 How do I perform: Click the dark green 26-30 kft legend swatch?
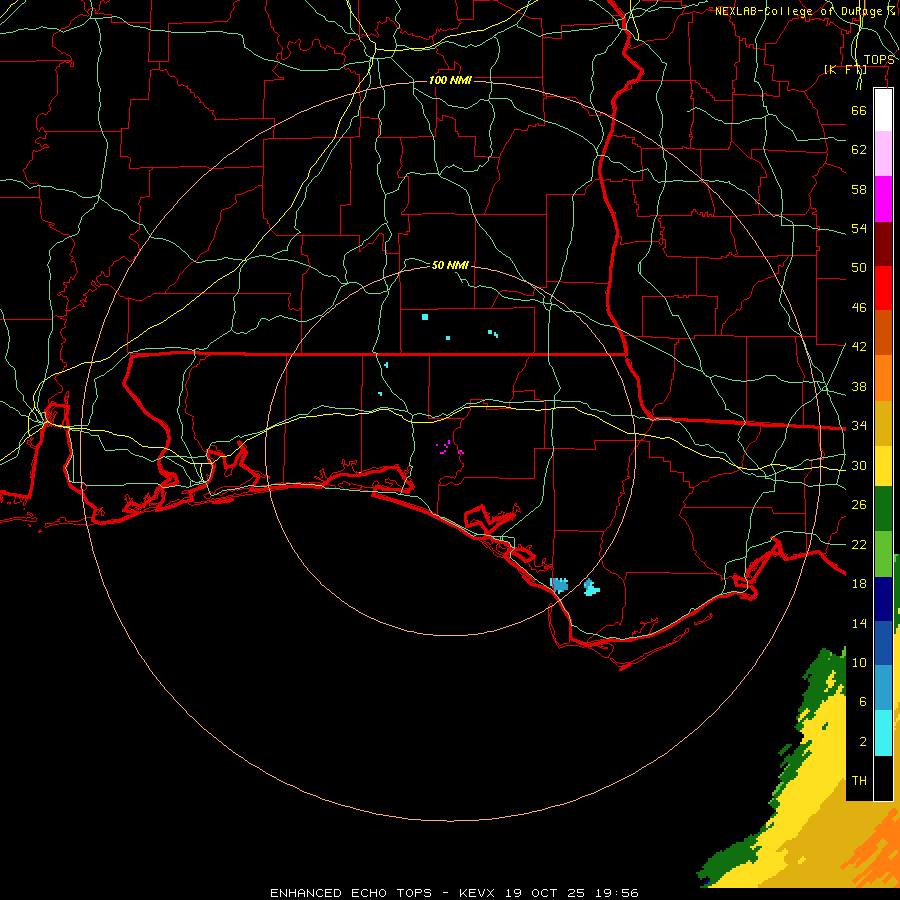pyautogui.click(x=883, y=509)
